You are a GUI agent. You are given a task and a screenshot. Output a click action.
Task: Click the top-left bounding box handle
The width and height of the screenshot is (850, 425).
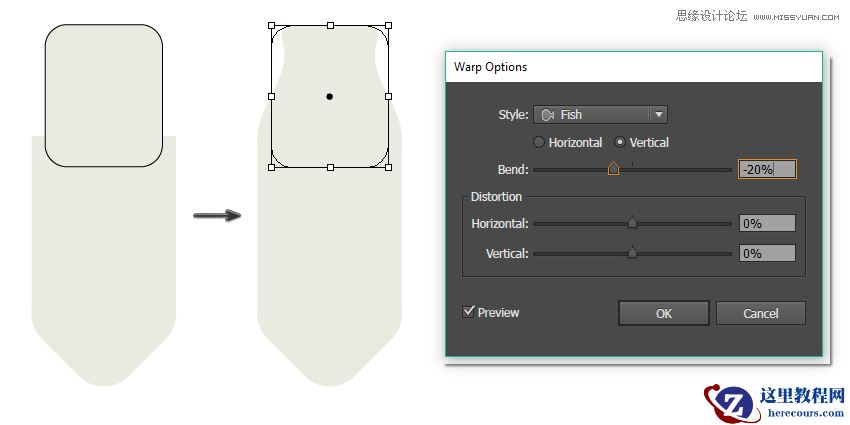click(272, 25)
